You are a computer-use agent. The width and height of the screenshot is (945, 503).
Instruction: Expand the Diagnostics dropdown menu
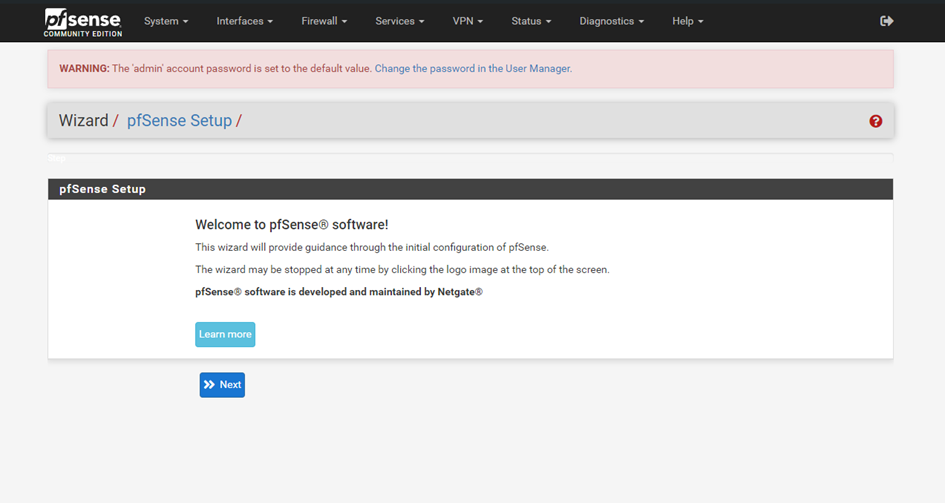pyautogui.click(x=611, y=21)
